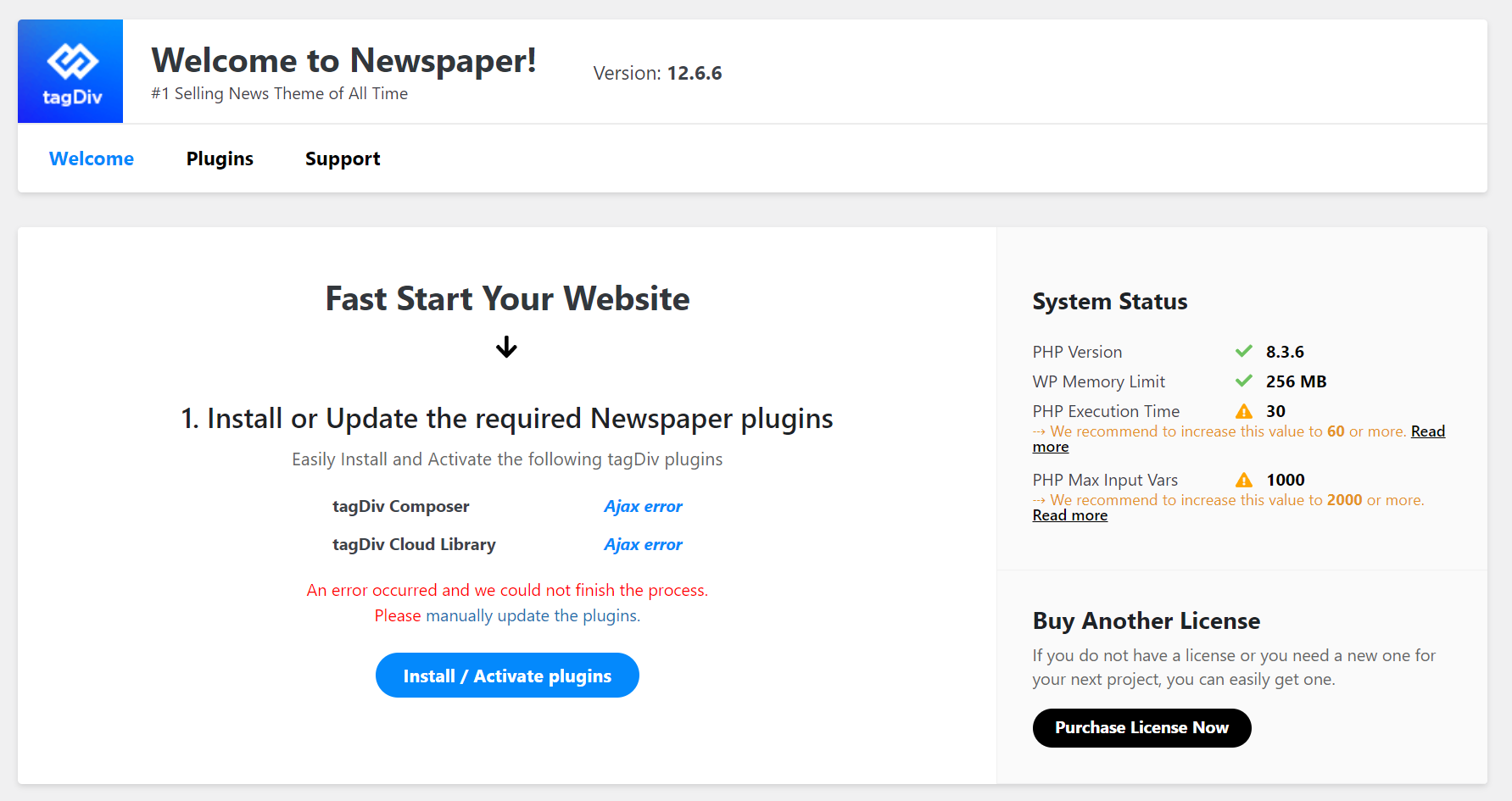
Task: Click the 'tagDiv Cloud Library' plugin name
Action: click(414, 544)
